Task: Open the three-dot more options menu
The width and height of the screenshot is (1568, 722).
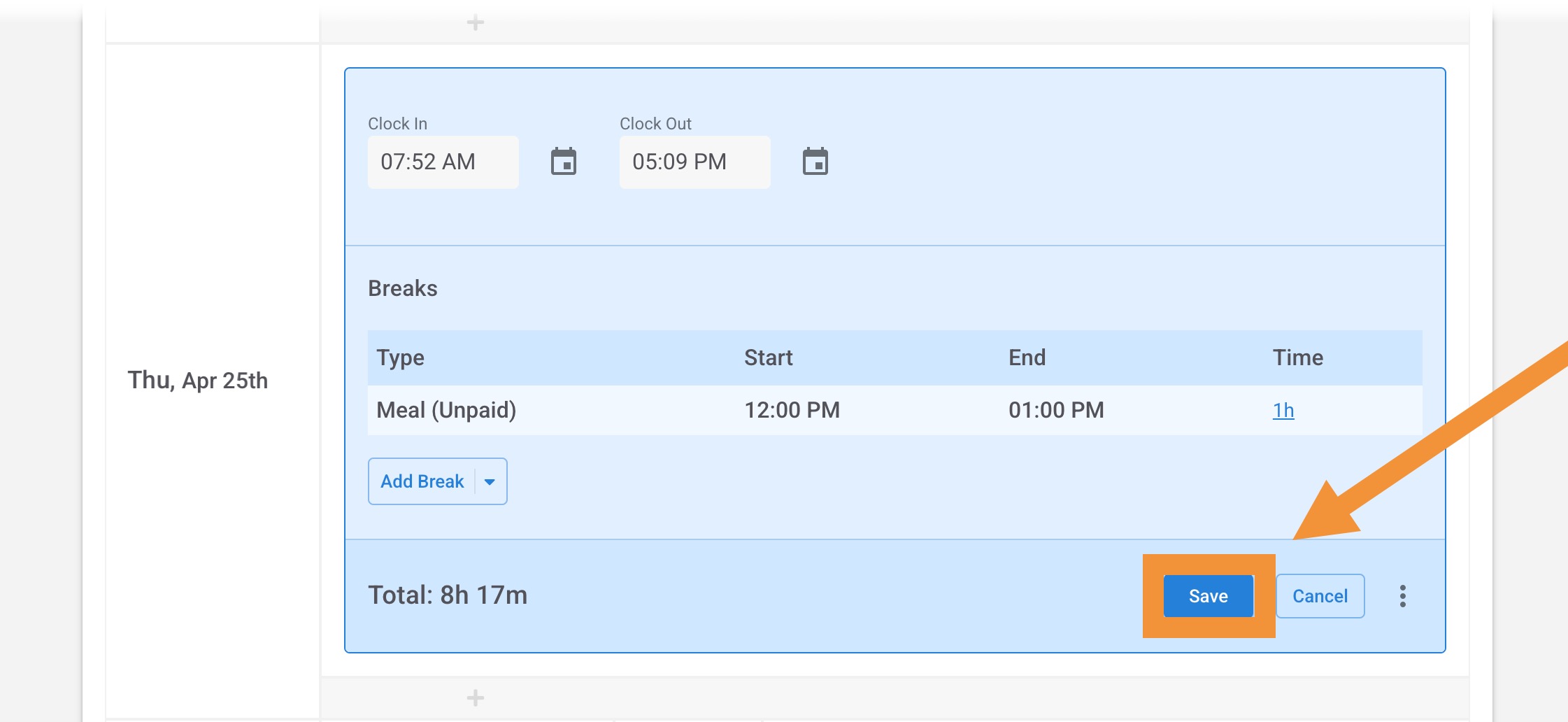Action: coord(1403,596)
